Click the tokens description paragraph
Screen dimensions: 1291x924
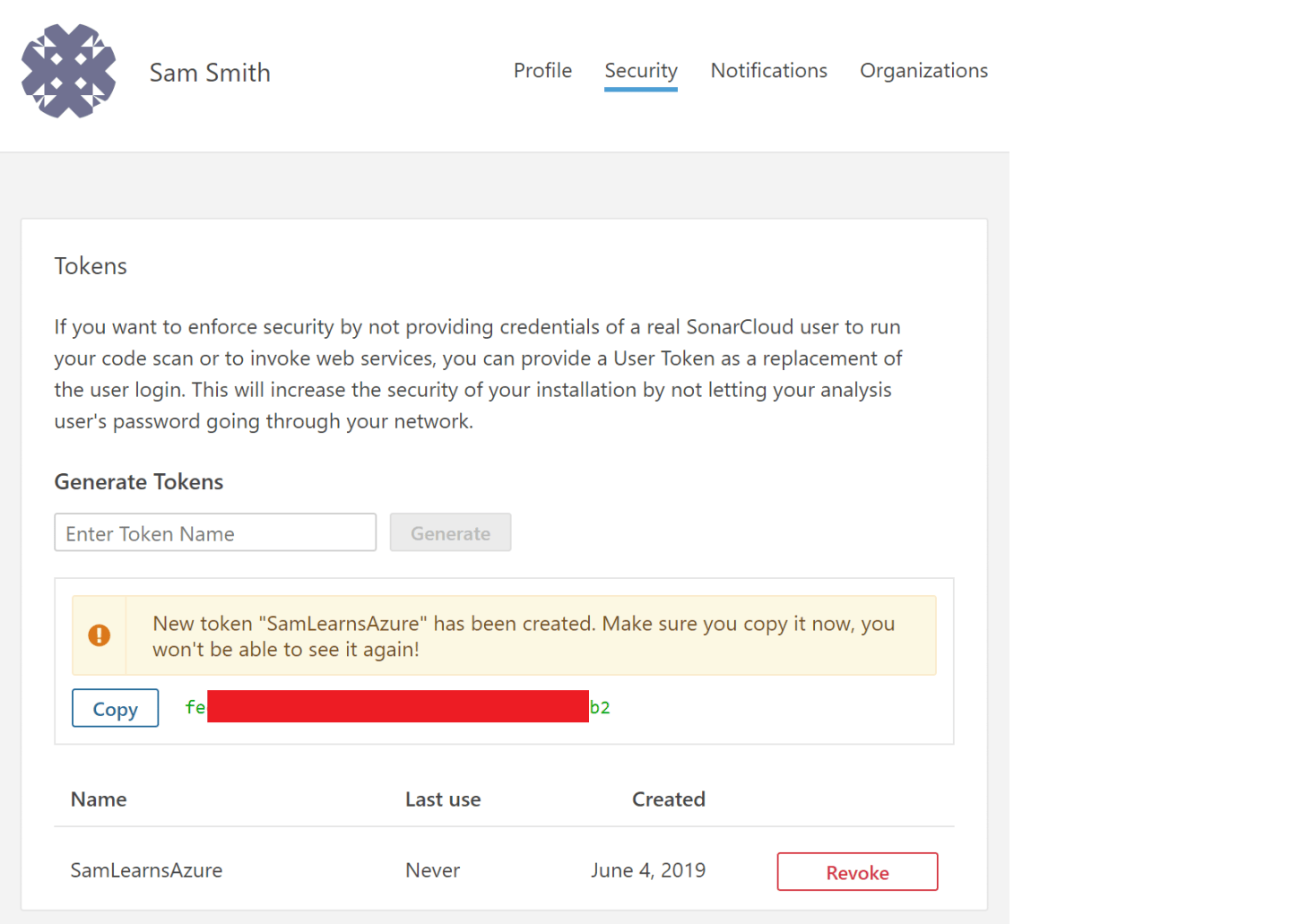pyautogui.click(x=478, y=374)
